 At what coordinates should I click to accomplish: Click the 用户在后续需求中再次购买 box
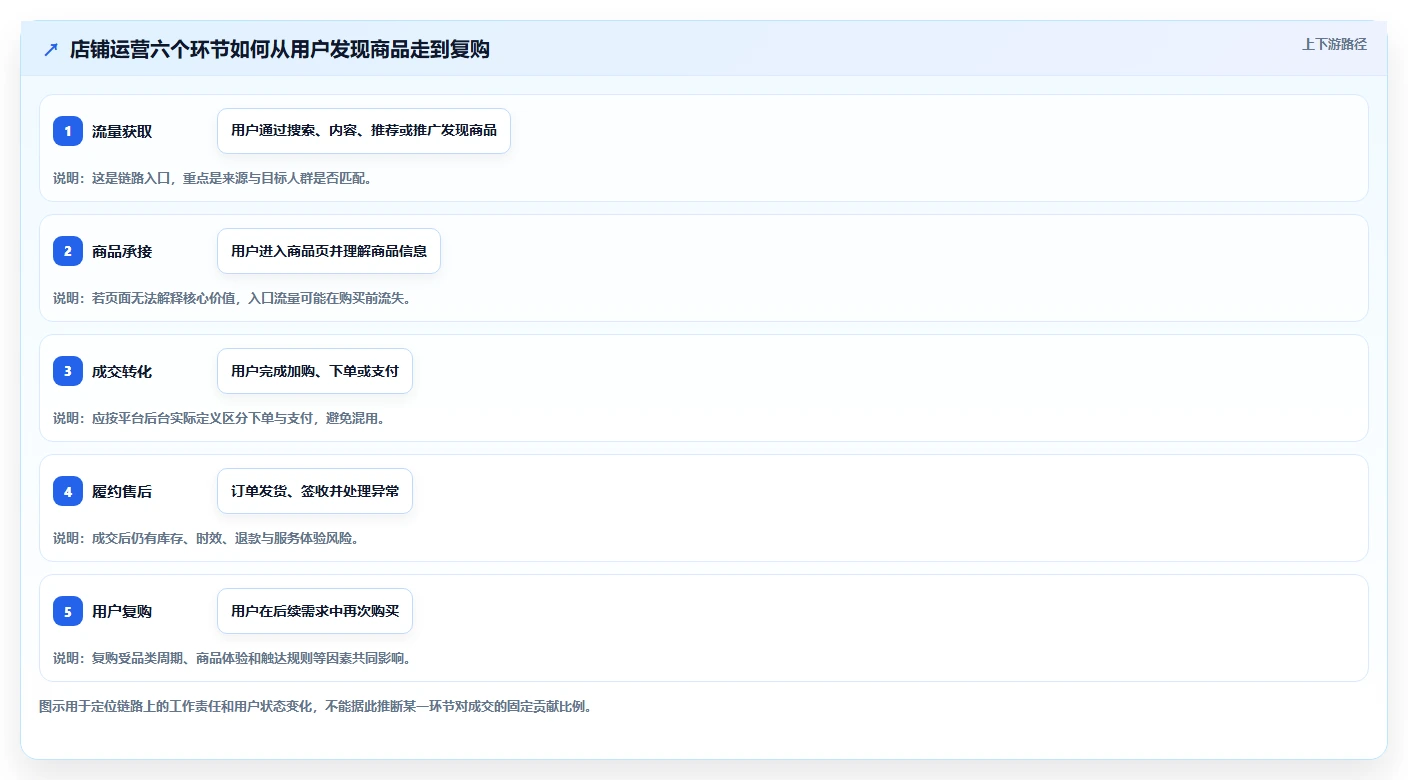315,611
